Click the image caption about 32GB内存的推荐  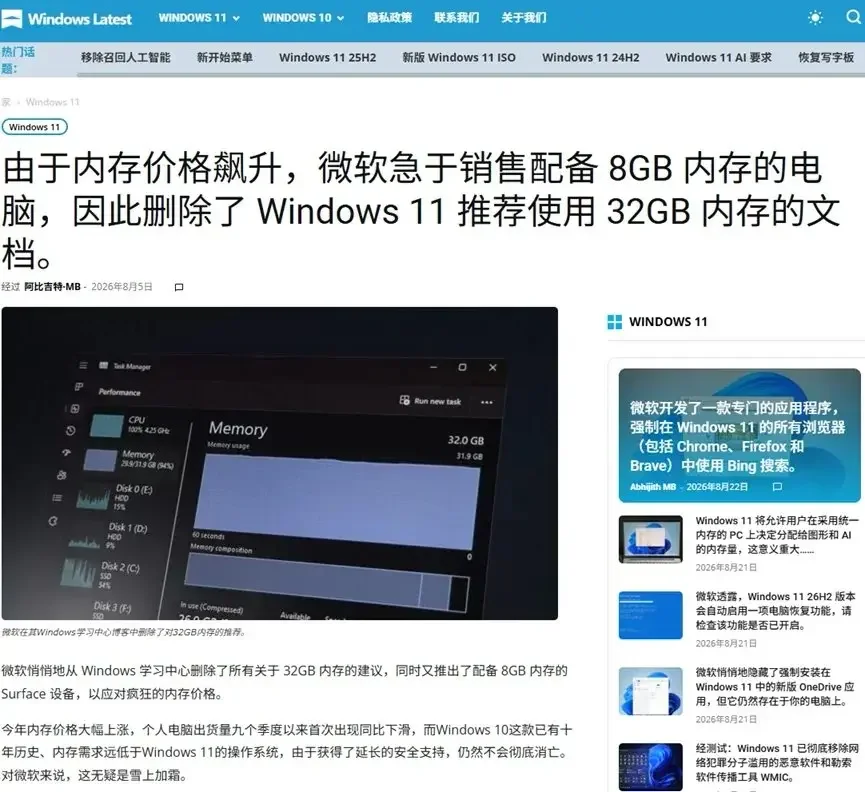124,632
